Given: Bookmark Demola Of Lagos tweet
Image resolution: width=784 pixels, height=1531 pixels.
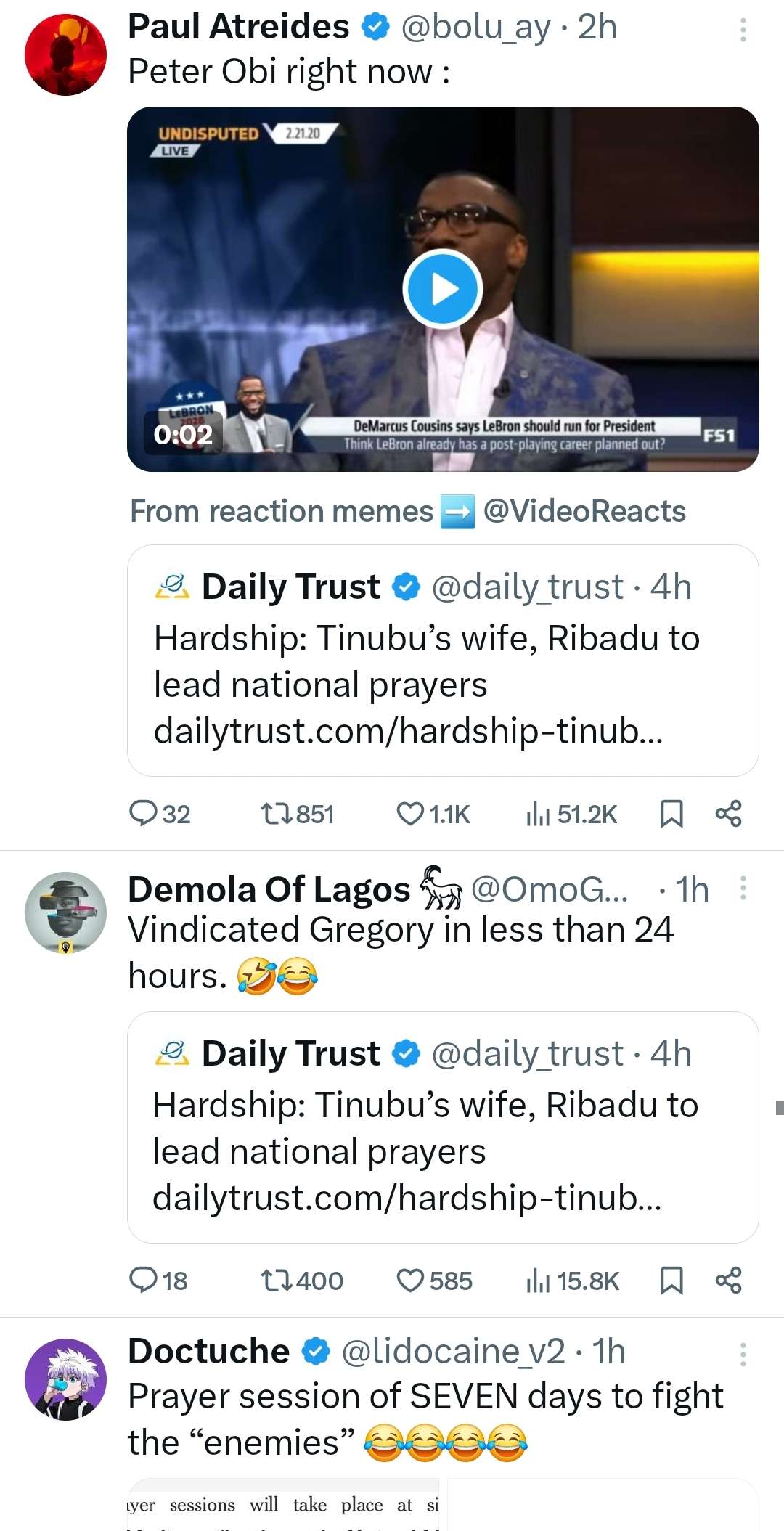Looking at the screenshot, I should (671, 1281).
